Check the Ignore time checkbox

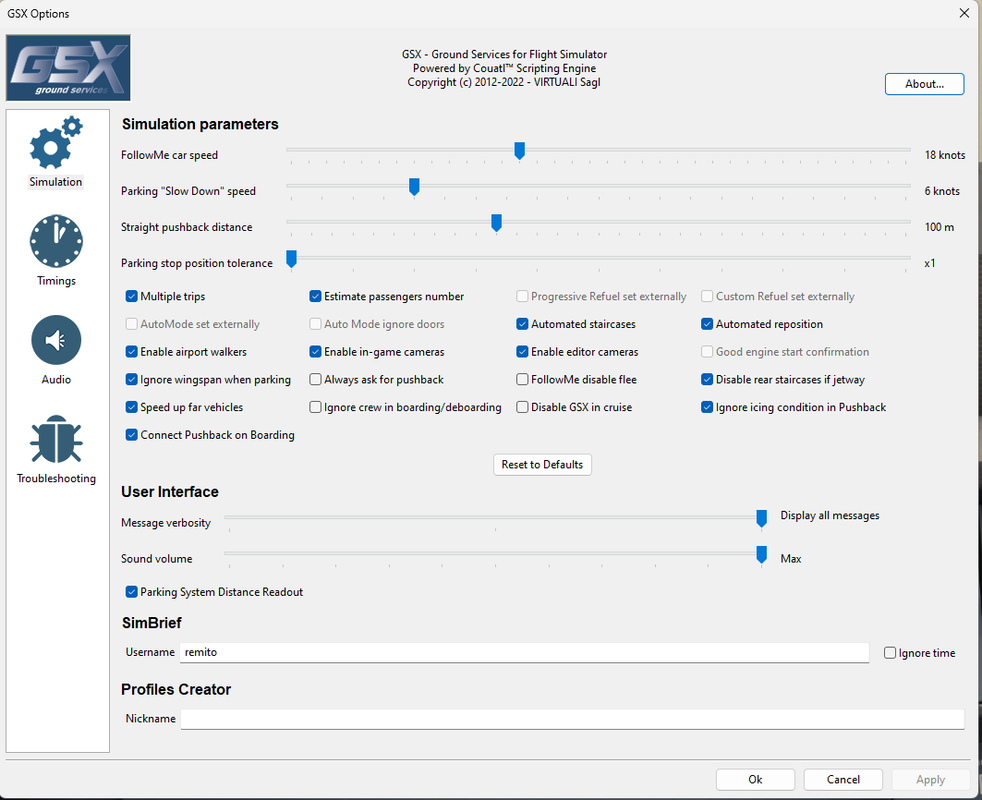(890, 653)
